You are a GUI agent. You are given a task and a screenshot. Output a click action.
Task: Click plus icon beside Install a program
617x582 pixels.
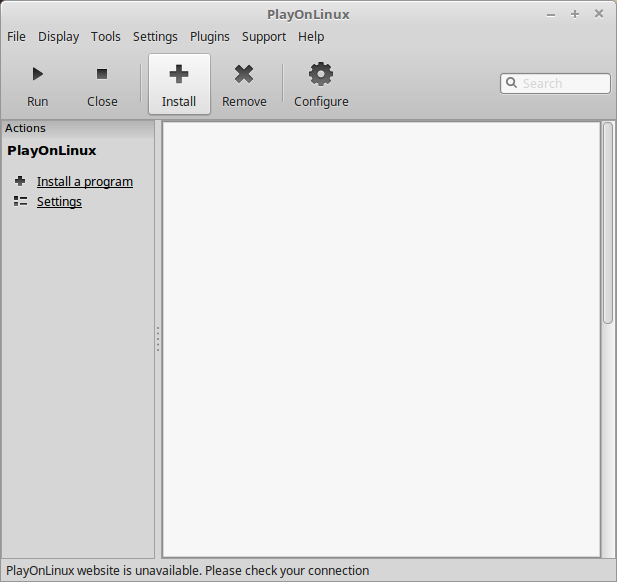(x=20, y=181)
